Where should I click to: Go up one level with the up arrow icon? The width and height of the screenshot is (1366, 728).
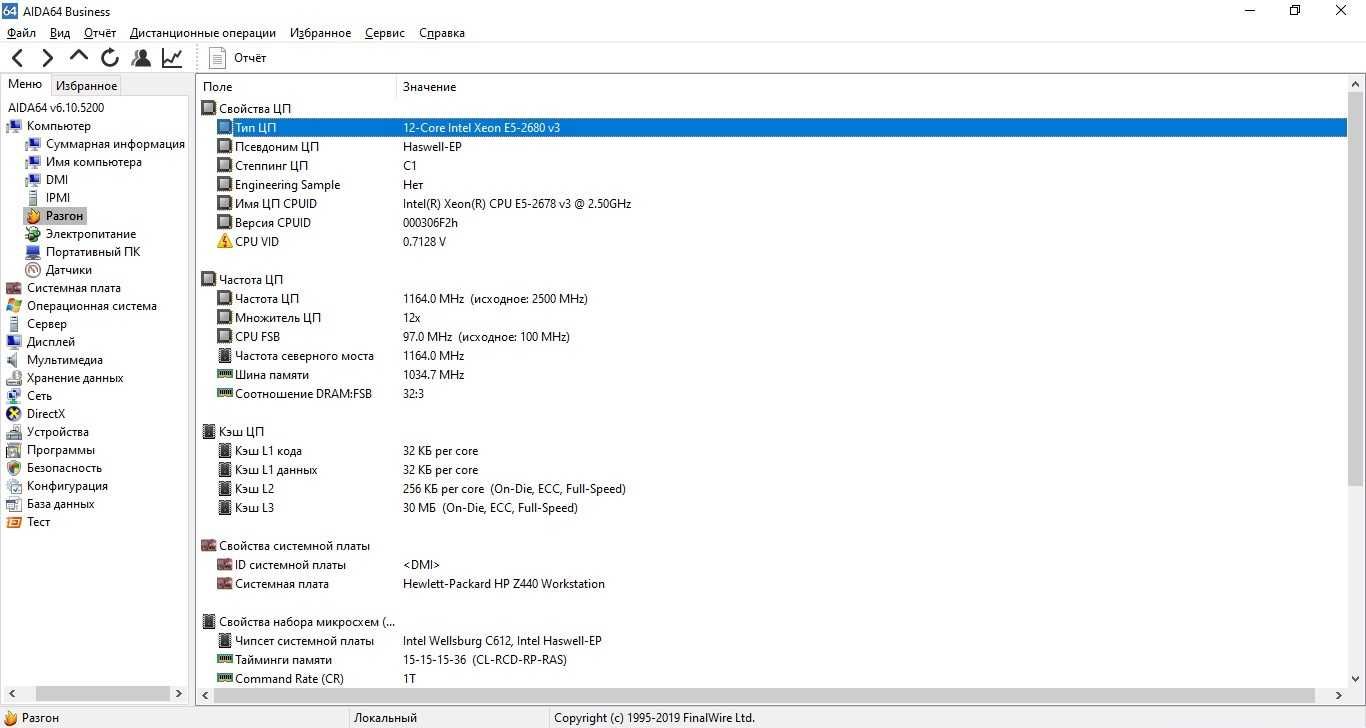79,57
